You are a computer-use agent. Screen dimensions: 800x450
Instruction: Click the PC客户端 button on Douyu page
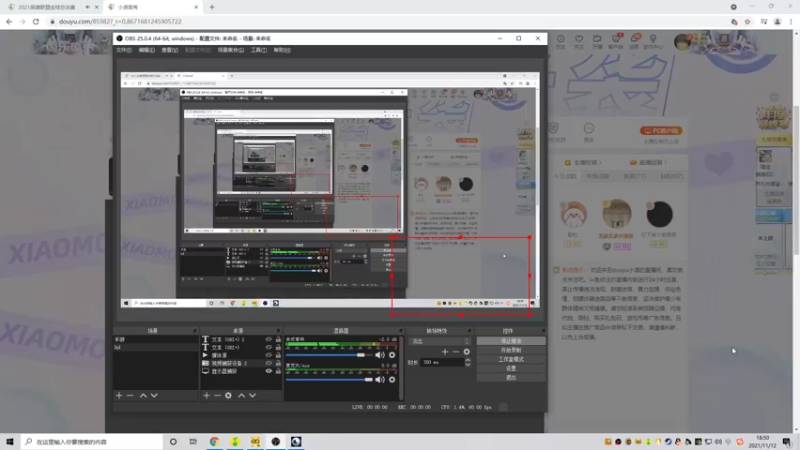tap(661, 131)
